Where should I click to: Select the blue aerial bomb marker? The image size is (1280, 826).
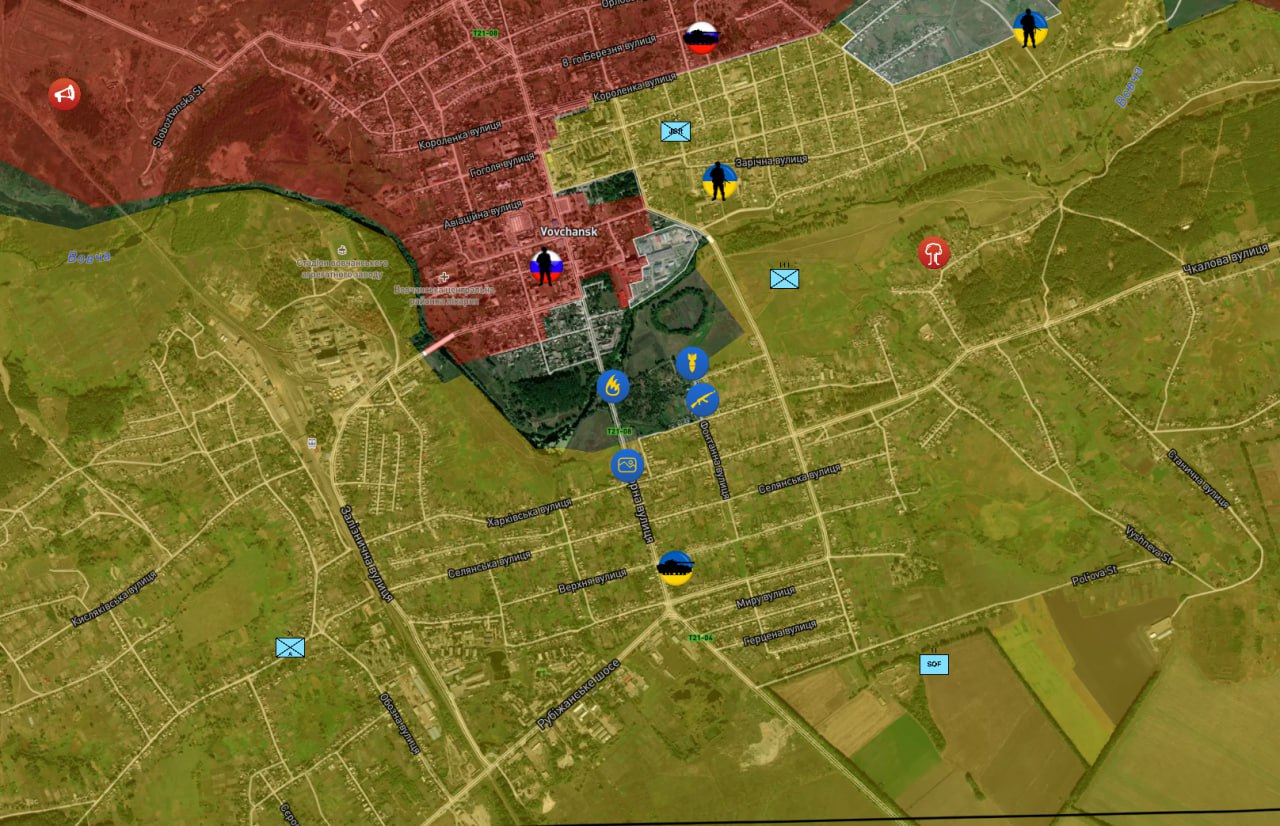pyautogui.click(x=692, y=364)
